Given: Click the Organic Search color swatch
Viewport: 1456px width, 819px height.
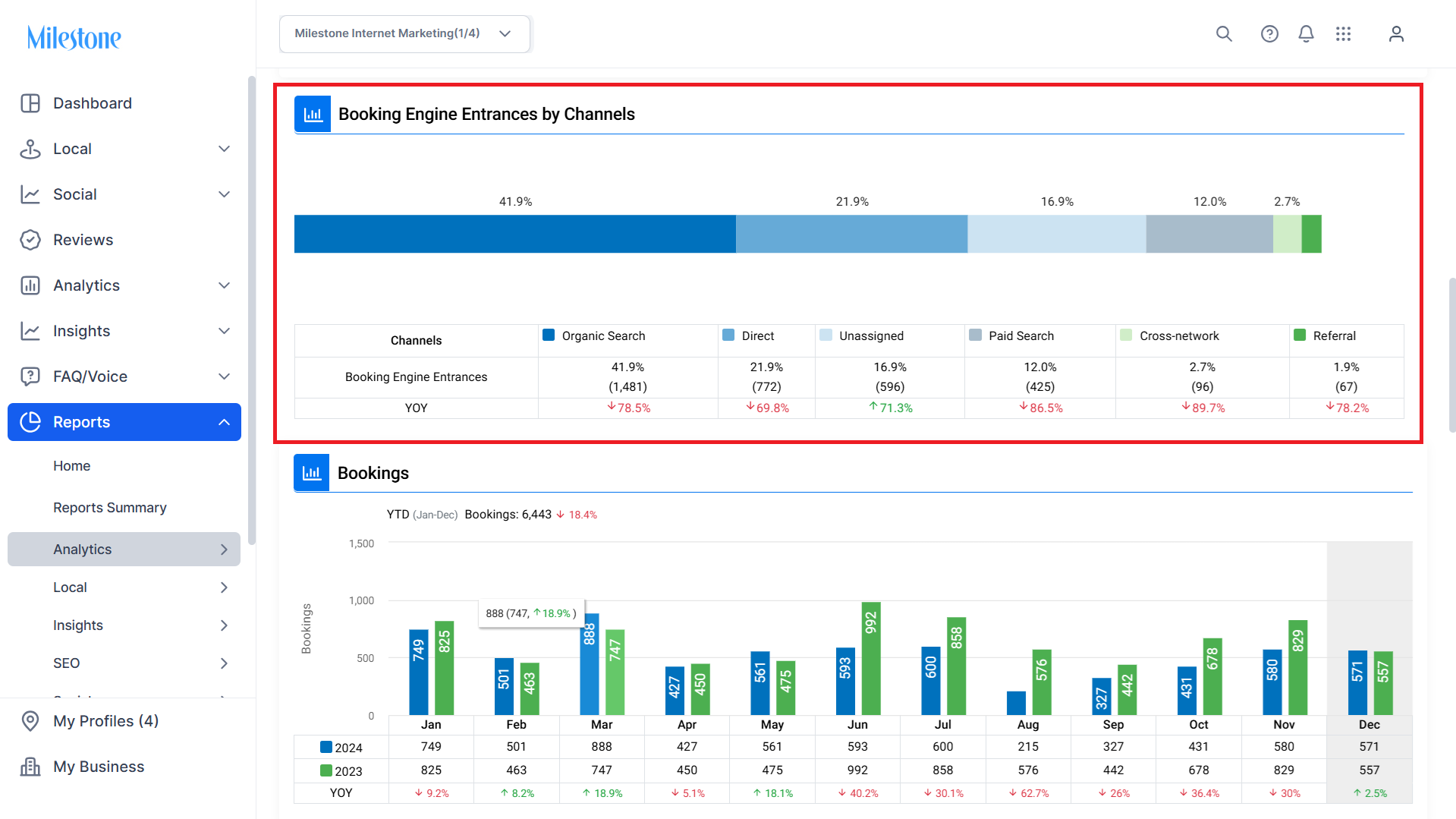Looking at the screenshot, I should pos(549,335).
